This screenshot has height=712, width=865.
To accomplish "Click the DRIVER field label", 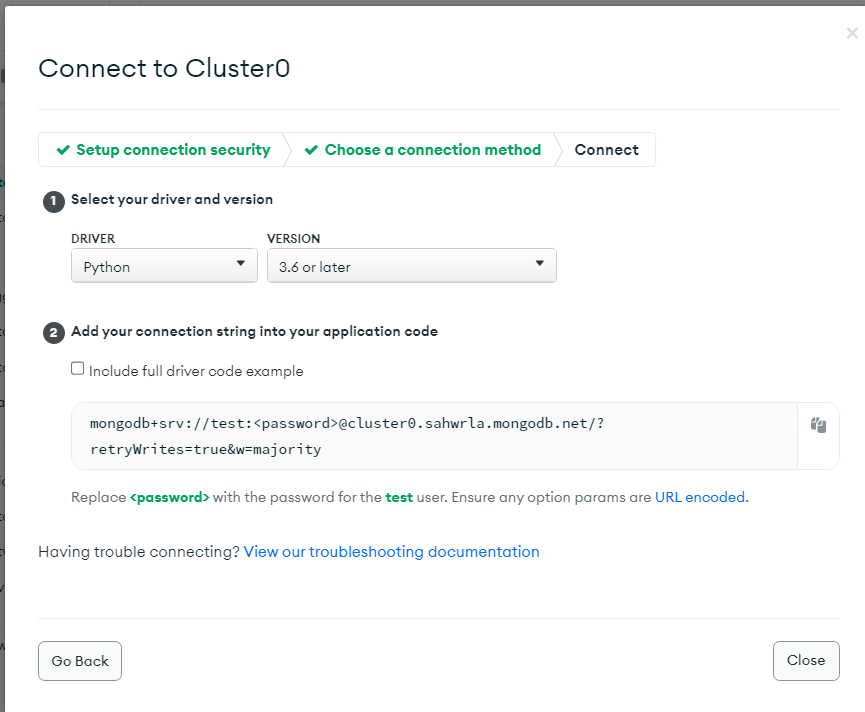I will 93,239.
